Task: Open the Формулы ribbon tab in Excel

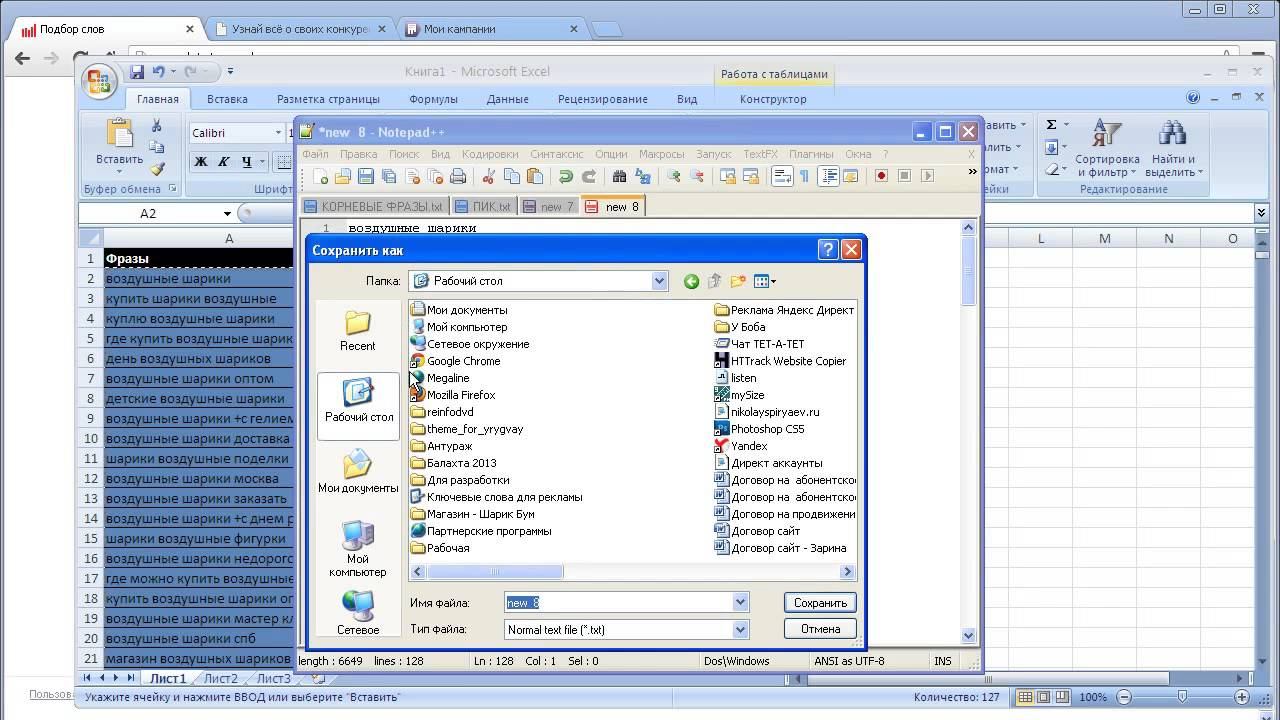Action: (433, 99)
